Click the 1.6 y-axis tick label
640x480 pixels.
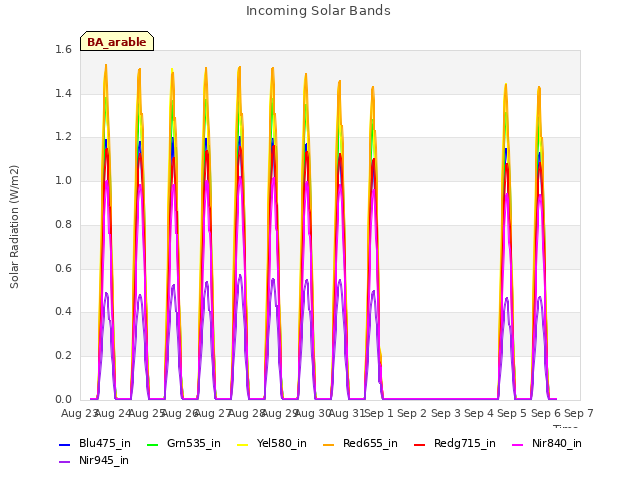tap(63, 49)
